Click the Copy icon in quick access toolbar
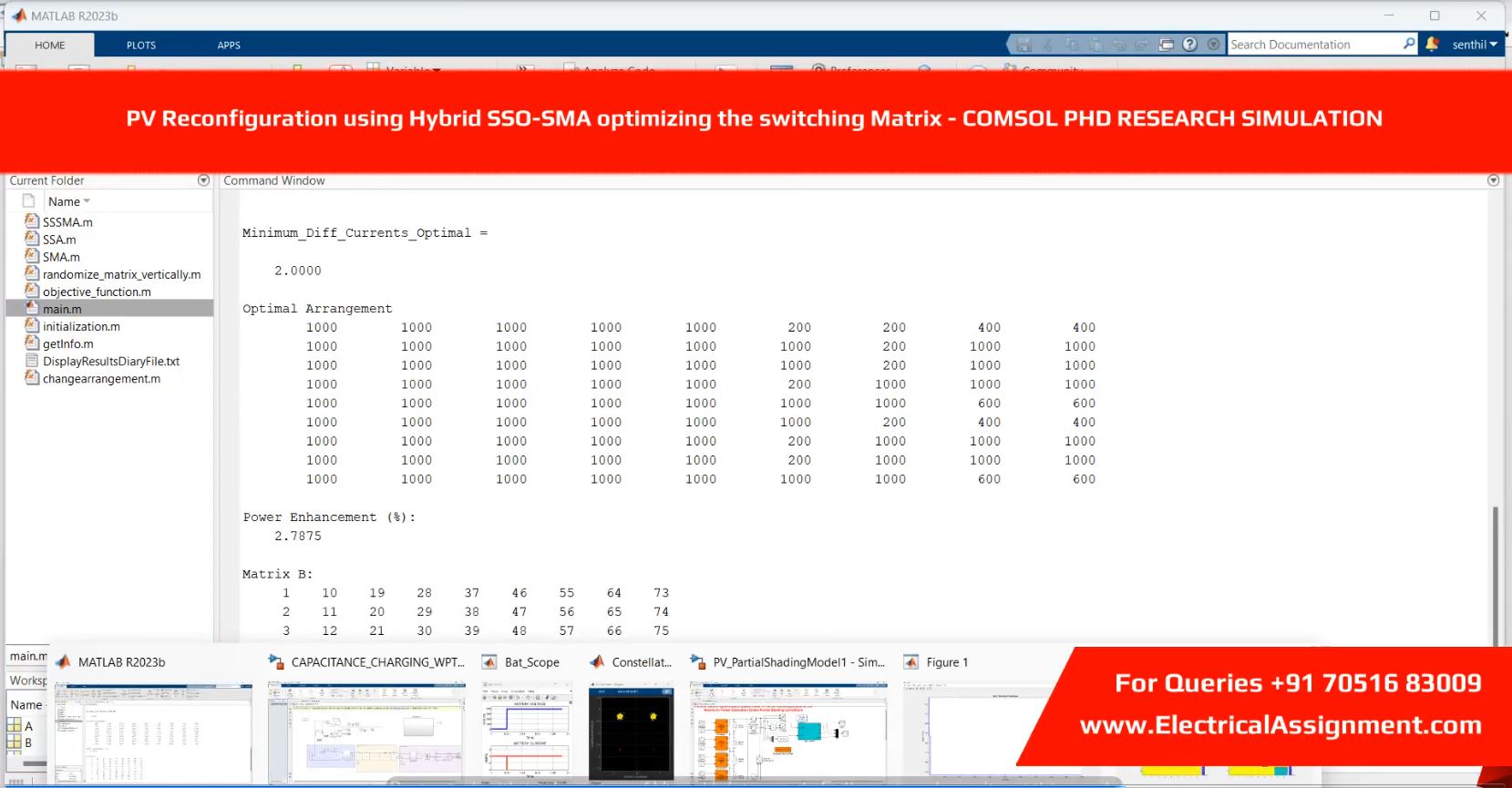 tap(1071, 45)
